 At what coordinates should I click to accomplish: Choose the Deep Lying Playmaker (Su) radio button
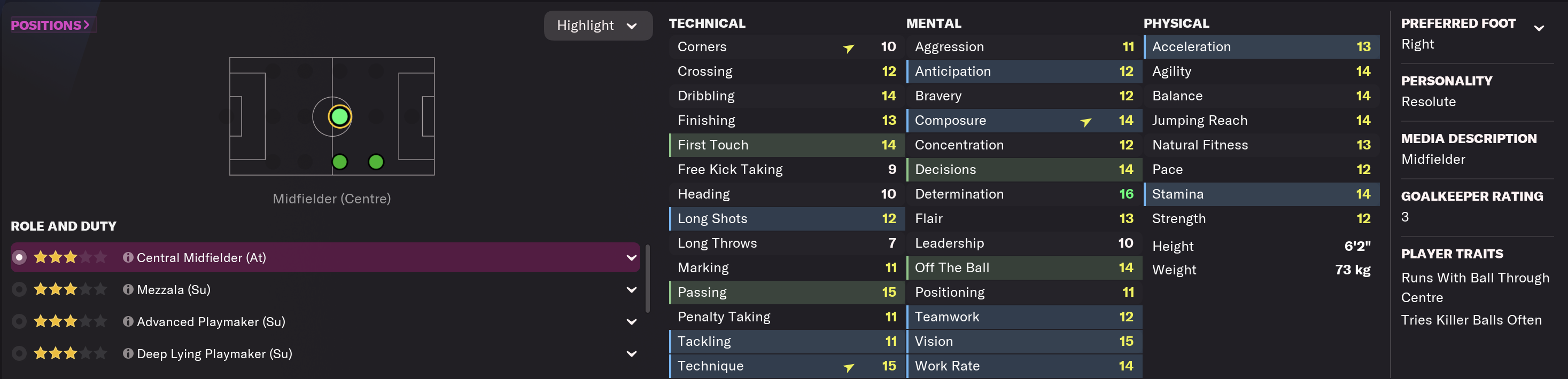coord(19,353)
